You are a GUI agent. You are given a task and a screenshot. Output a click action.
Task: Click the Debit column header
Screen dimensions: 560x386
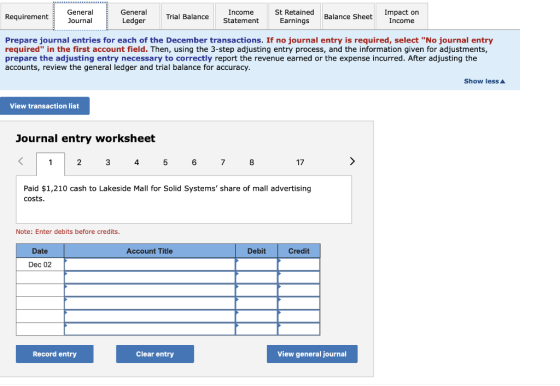tap(256, 251)
